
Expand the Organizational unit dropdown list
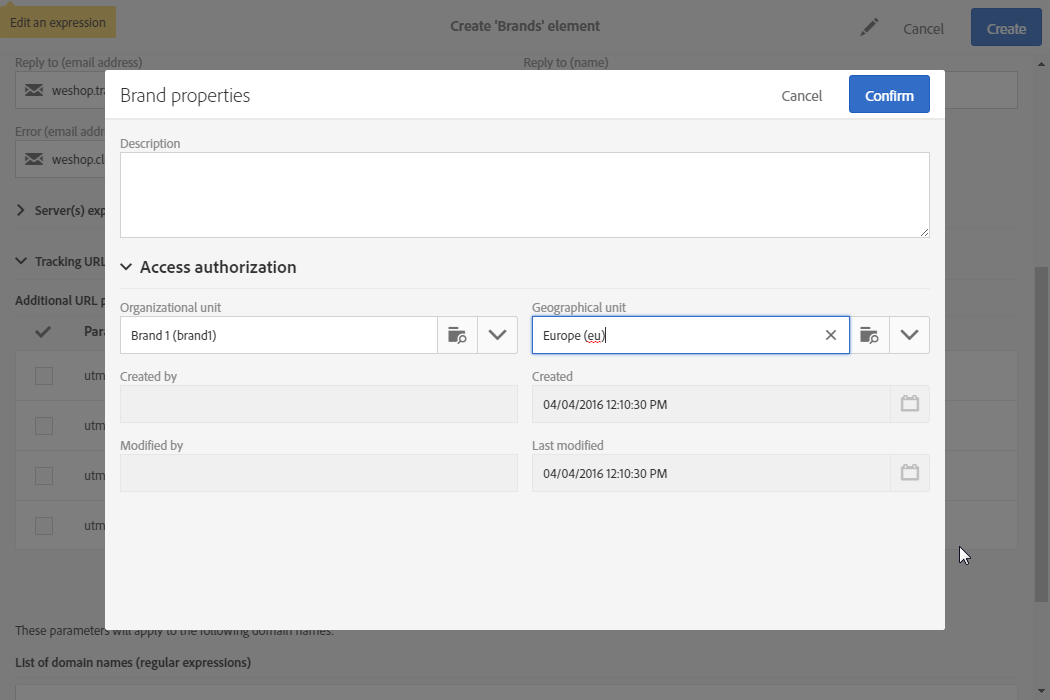coord(497,336)
